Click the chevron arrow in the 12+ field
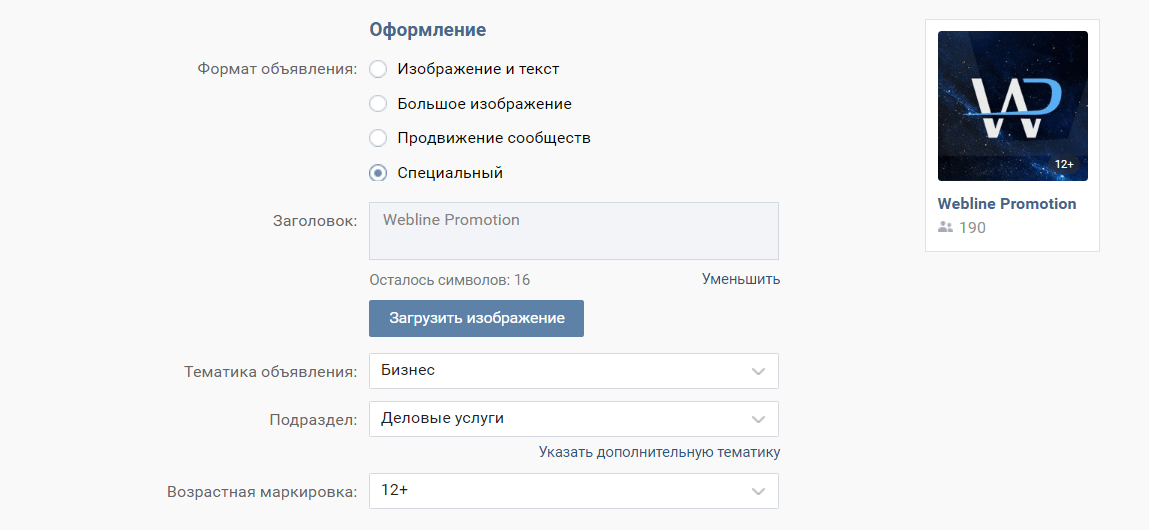 click(x=758, y=491)
